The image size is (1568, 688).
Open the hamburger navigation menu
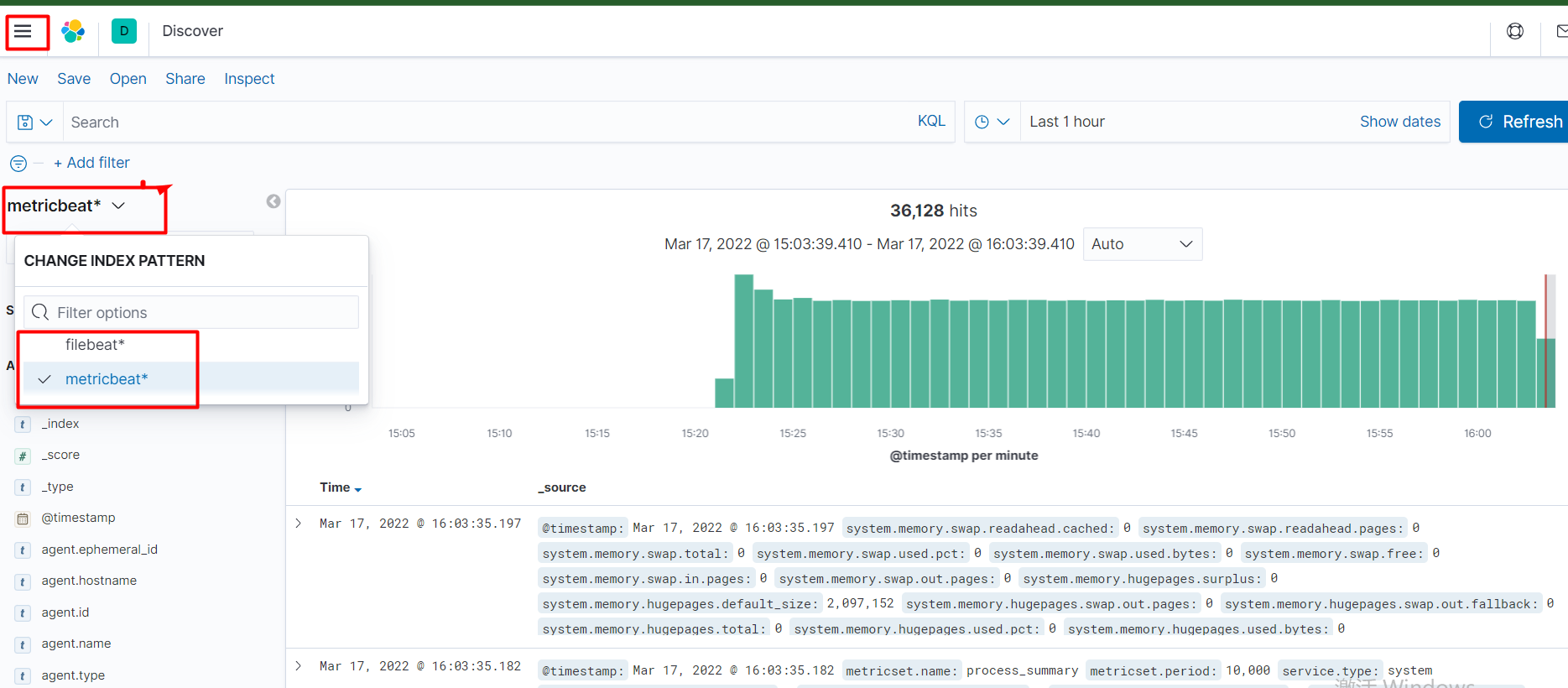(23, 31)
